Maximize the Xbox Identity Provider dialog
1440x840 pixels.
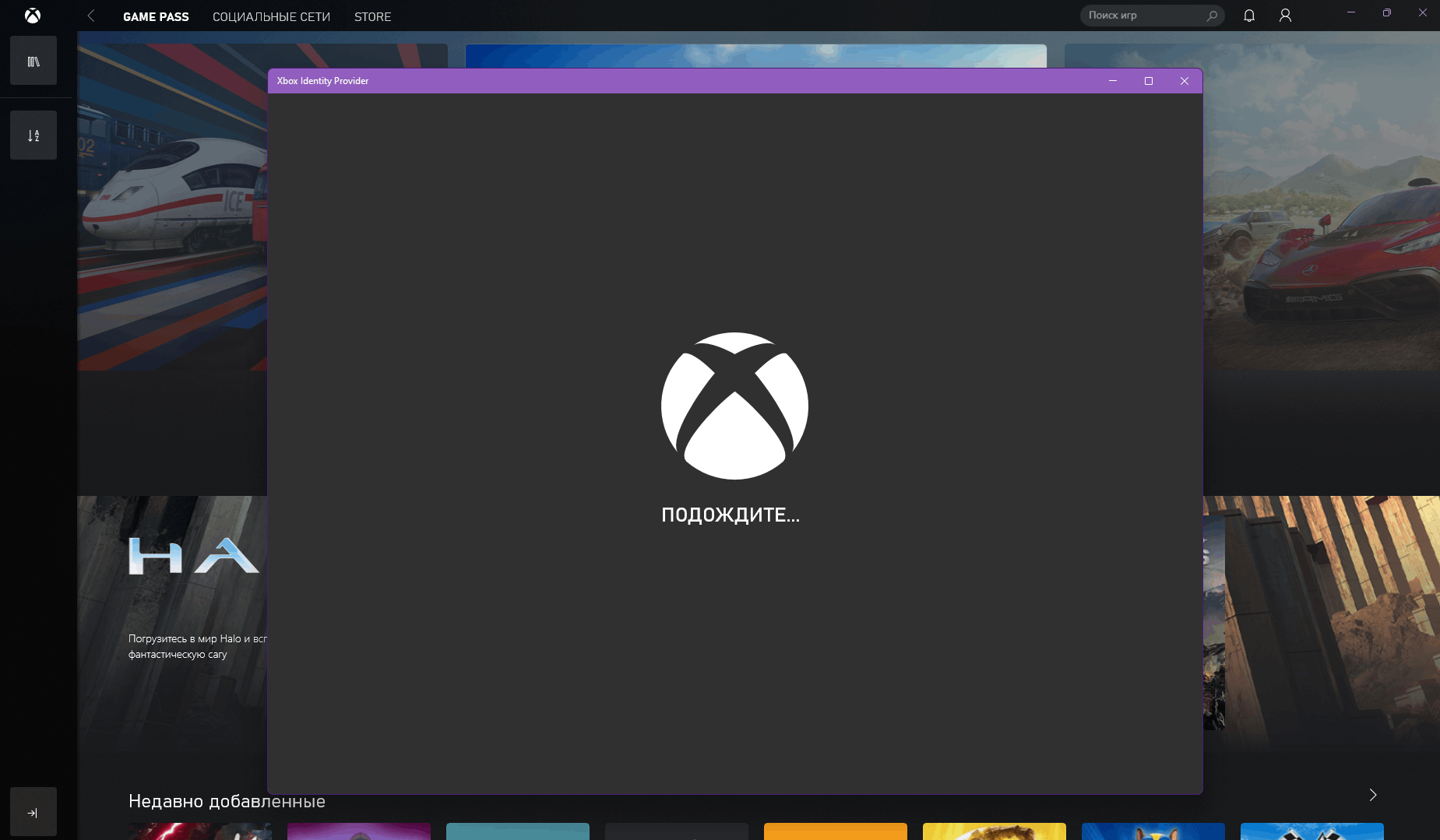pyautogui.click(x=1149, y=81)
